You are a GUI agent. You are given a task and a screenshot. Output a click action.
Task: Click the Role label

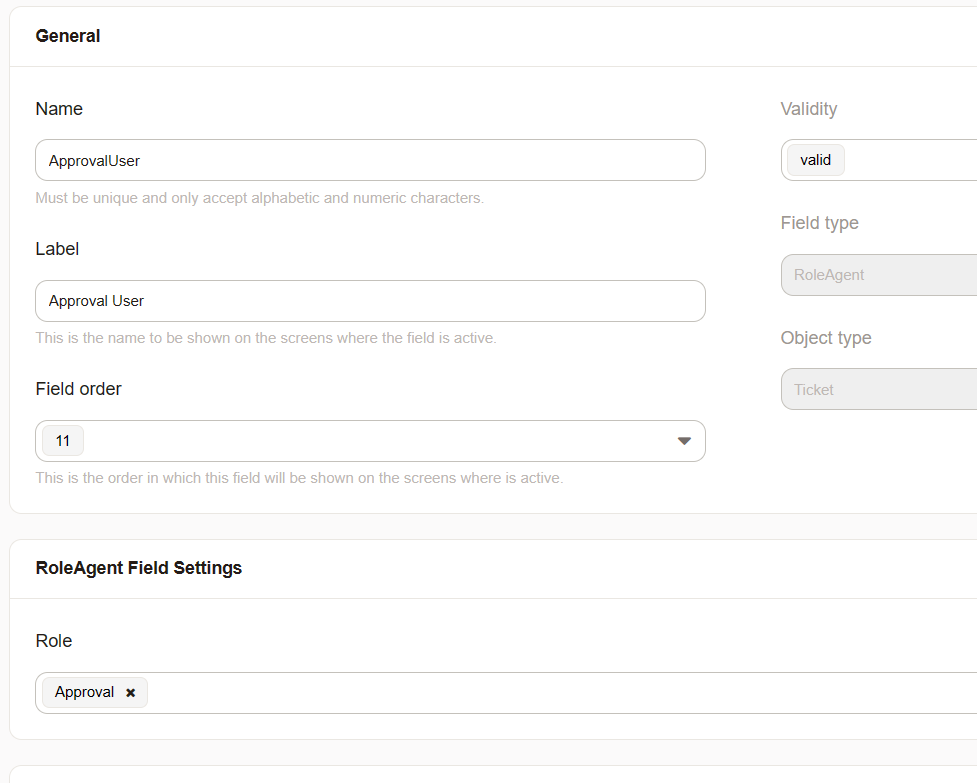[54, 641]
